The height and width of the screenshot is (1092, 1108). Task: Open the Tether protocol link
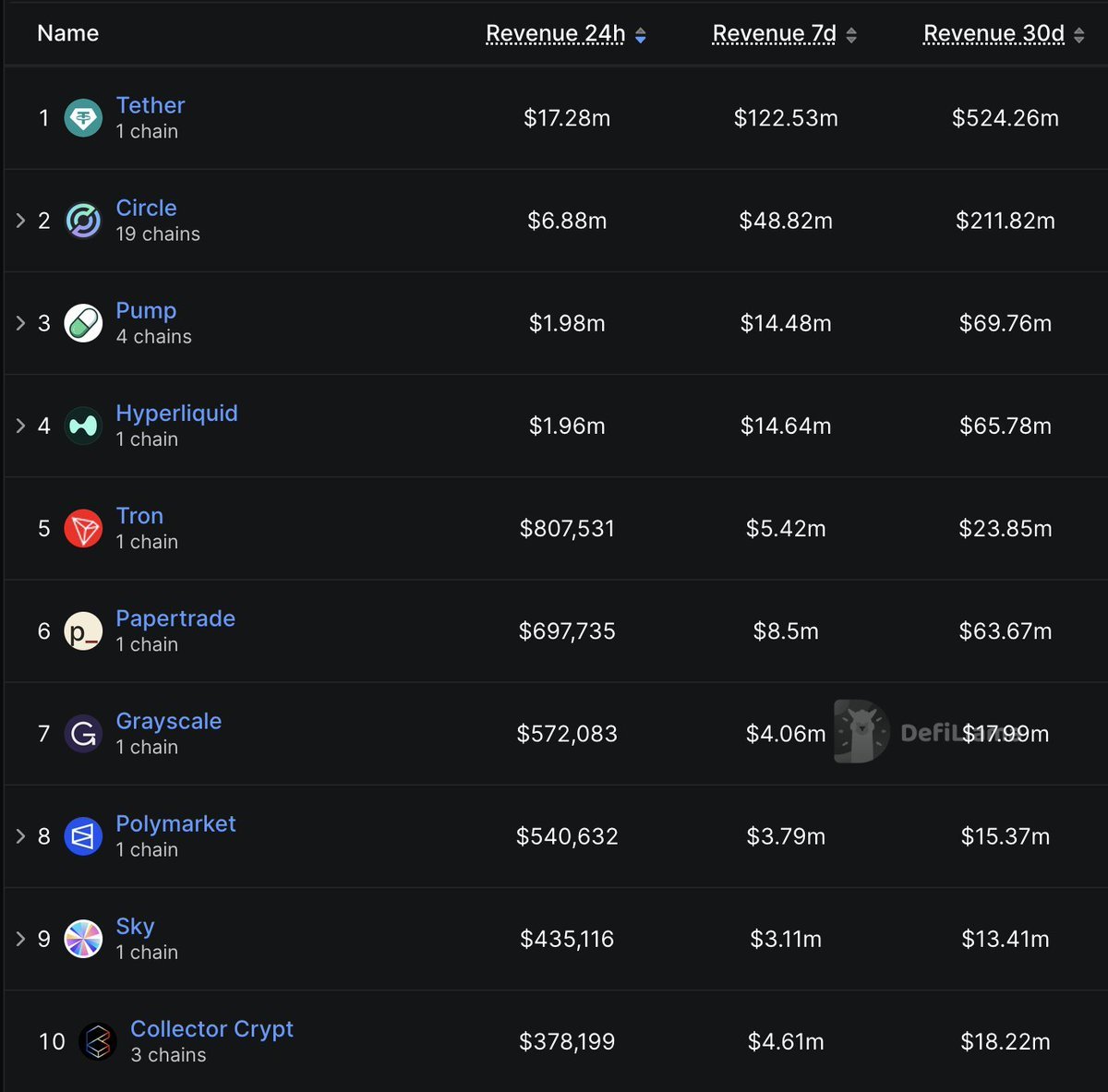point(151,105)
